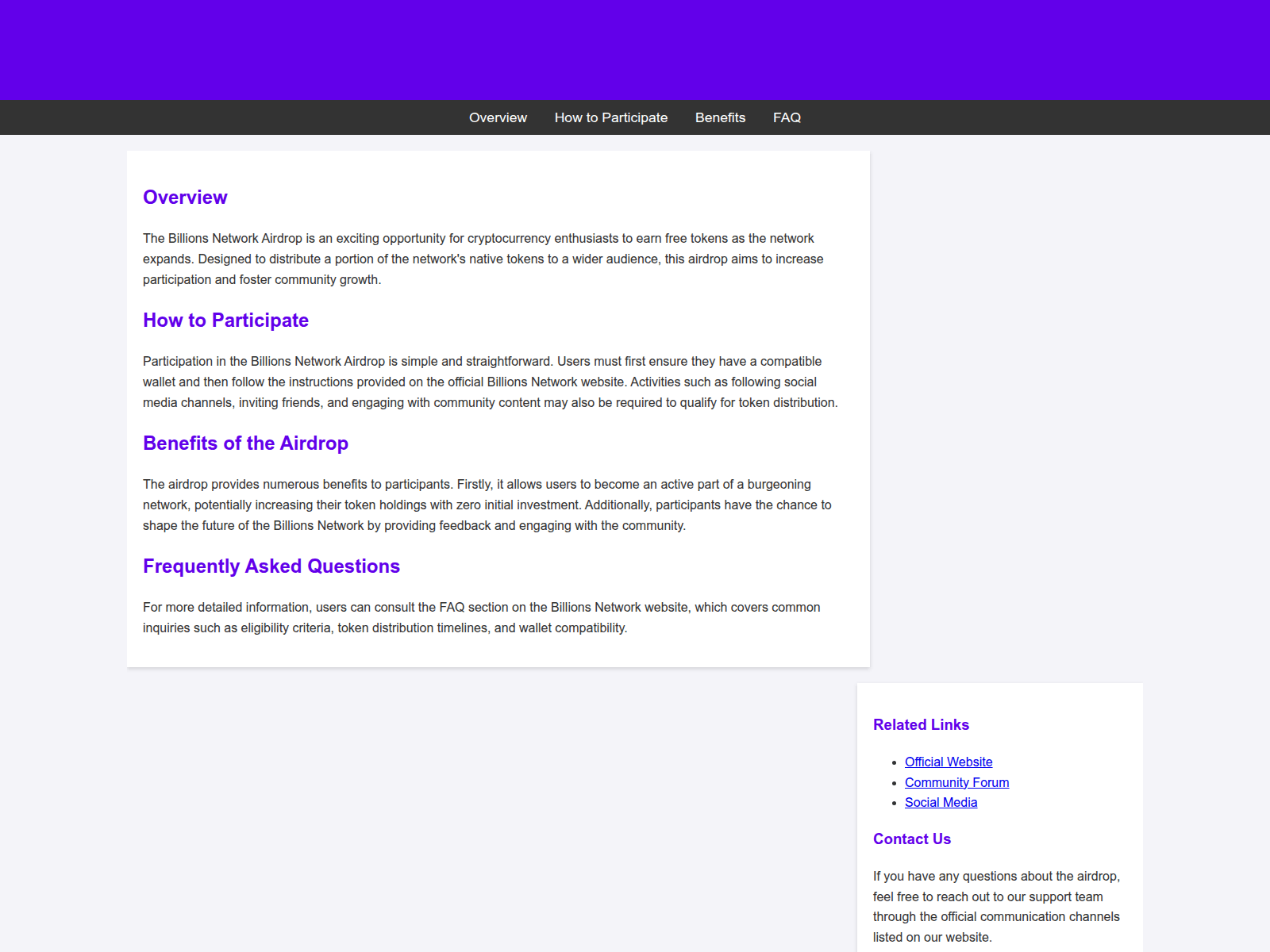Screen dimensions: 1270x952
Task: Click the paragraph about compatible wallet participation
Action: pyautogui.click(x=489, y=382)
